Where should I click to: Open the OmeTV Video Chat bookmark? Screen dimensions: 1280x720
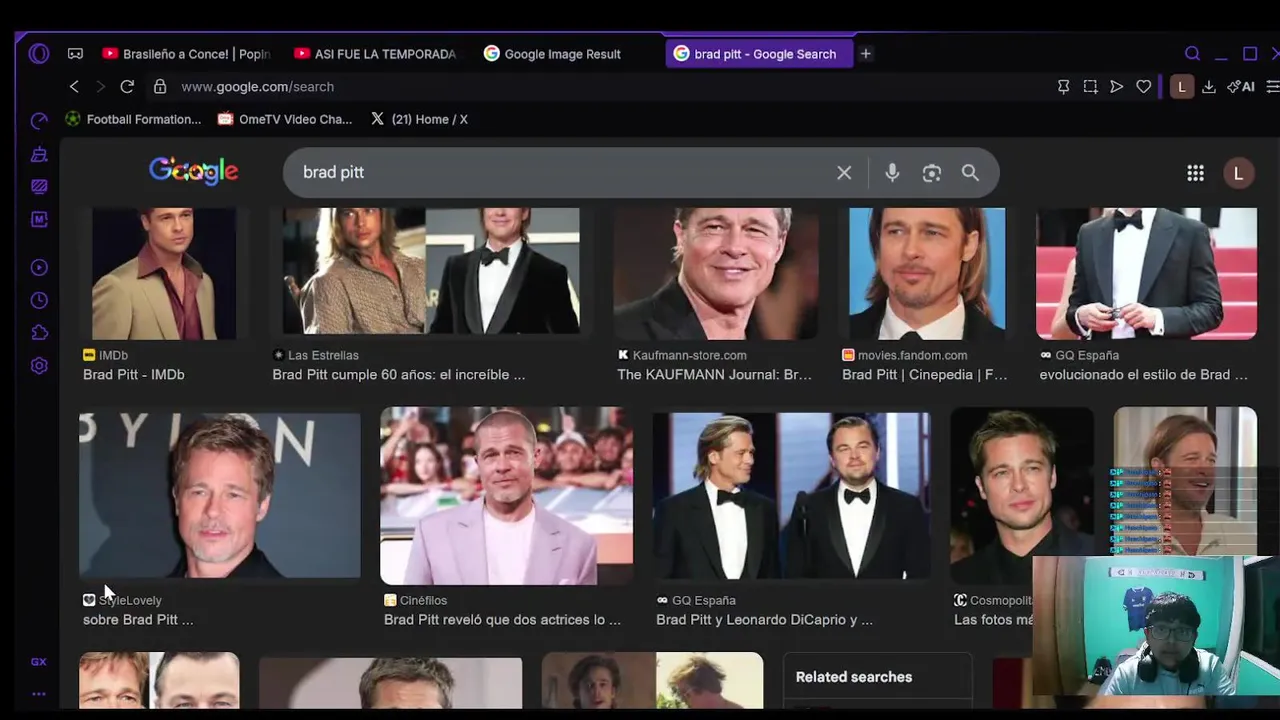pyautogui.click(x=286, y=119)
